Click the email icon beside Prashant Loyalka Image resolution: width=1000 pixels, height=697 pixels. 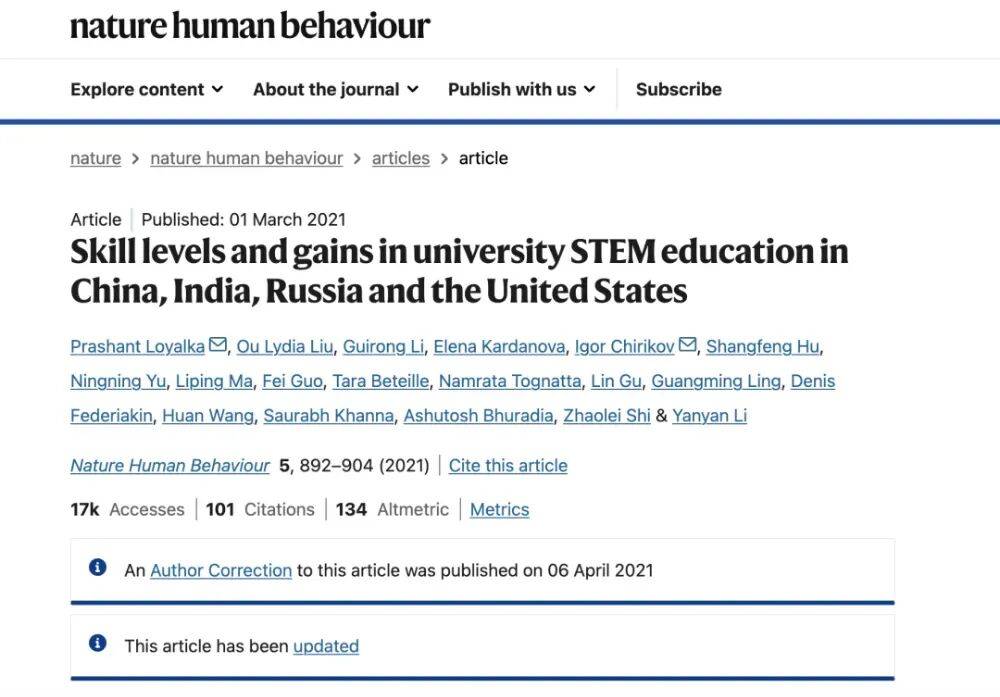click(x=218, y=346)
